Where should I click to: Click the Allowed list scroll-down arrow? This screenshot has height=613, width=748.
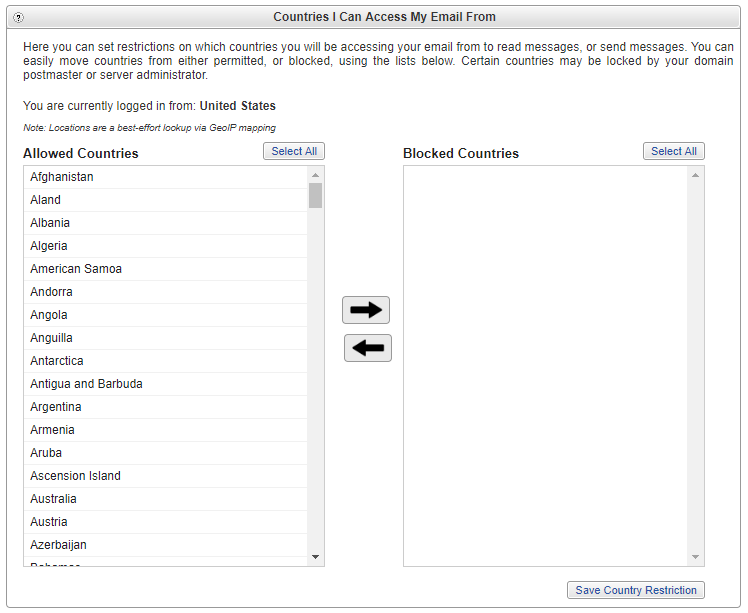pyautogui.click(x=315, y=557)
